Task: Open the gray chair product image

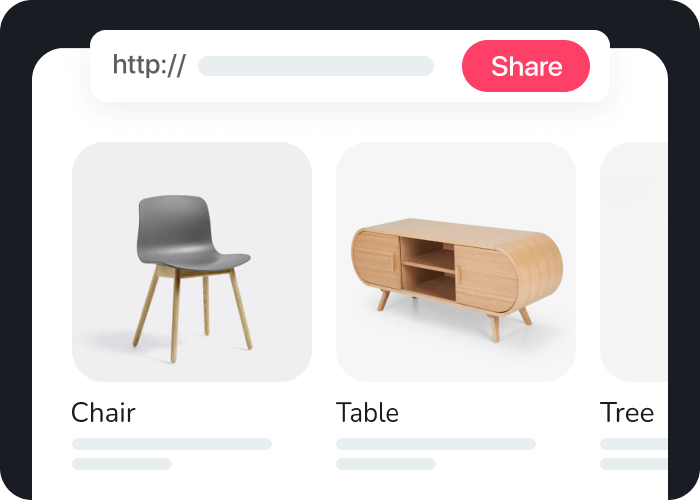Action: pyautogui.click(x=192, y=262)
